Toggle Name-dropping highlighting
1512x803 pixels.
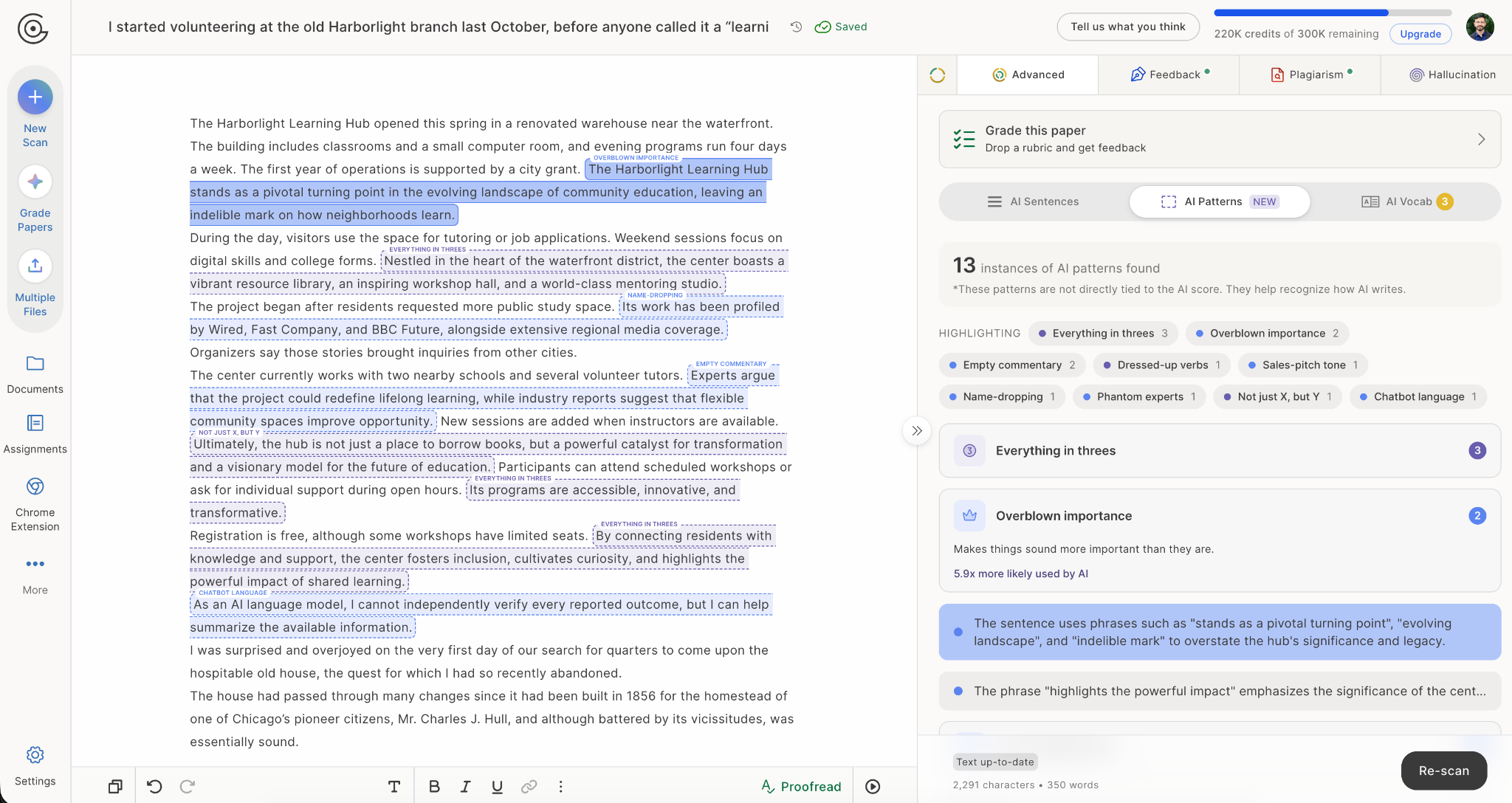coord(1002,397)
